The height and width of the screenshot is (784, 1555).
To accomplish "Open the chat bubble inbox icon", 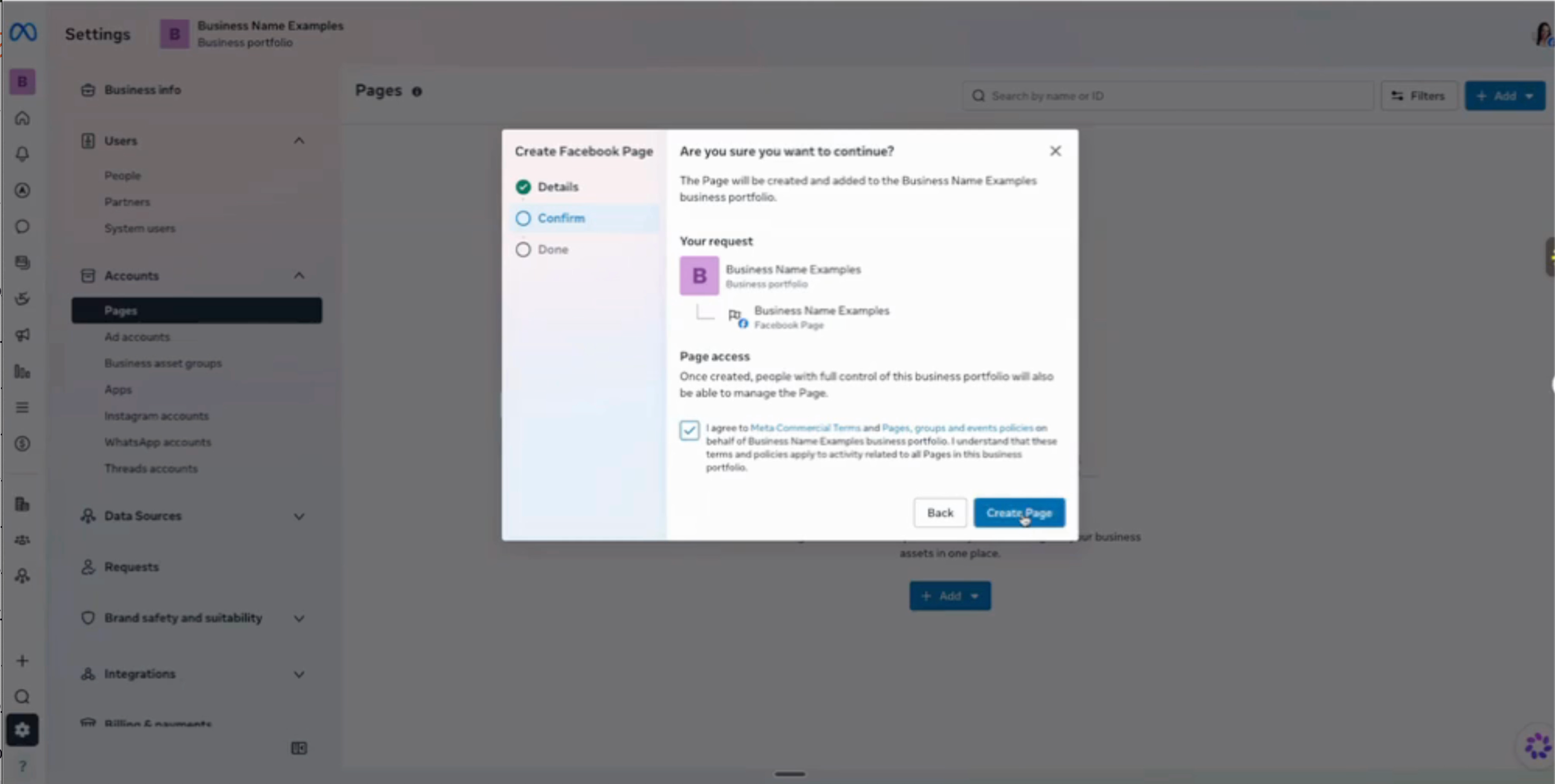I will click(x=23, y=227).
